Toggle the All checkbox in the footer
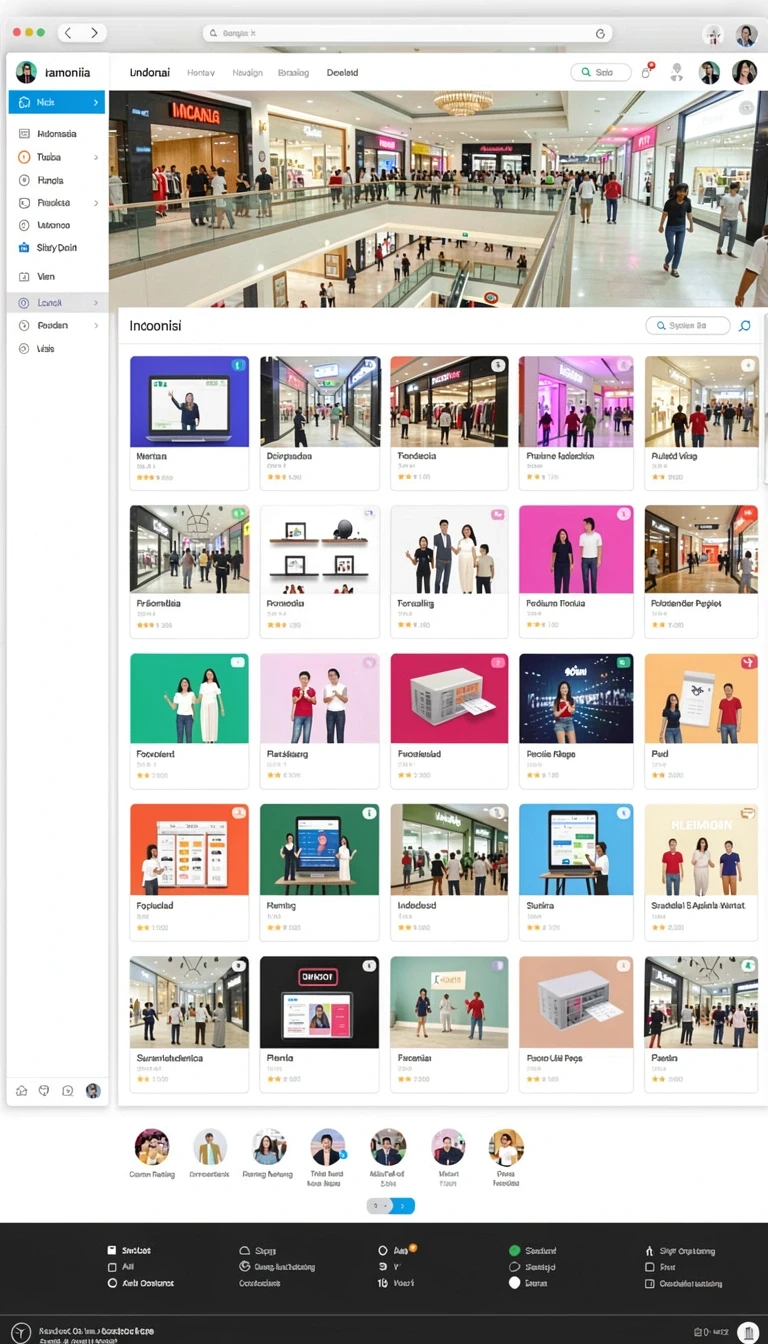Screen dimensions: 768x1344 tap(112, 1266)
